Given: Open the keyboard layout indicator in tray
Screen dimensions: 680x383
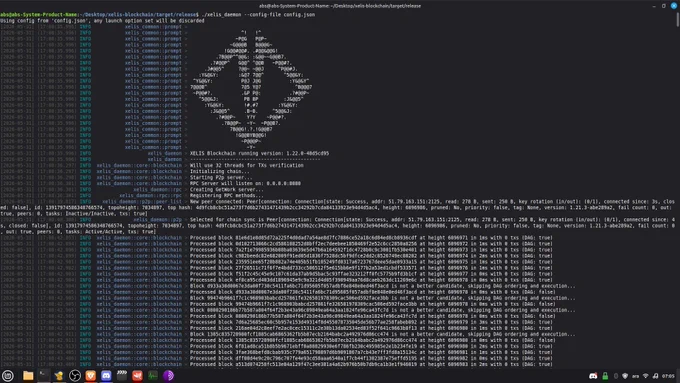Looking at the screenshot, I should click(635, 376).
